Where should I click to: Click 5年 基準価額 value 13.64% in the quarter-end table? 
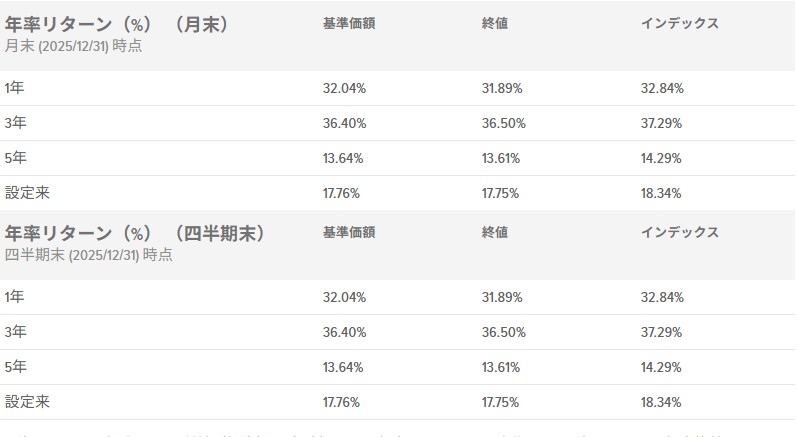point(343,367)
